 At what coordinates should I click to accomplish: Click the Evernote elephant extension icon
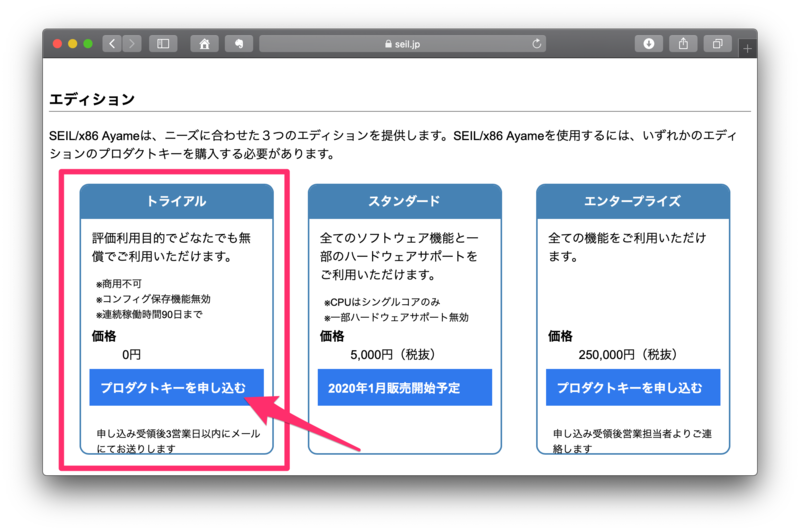coord(239,44)
